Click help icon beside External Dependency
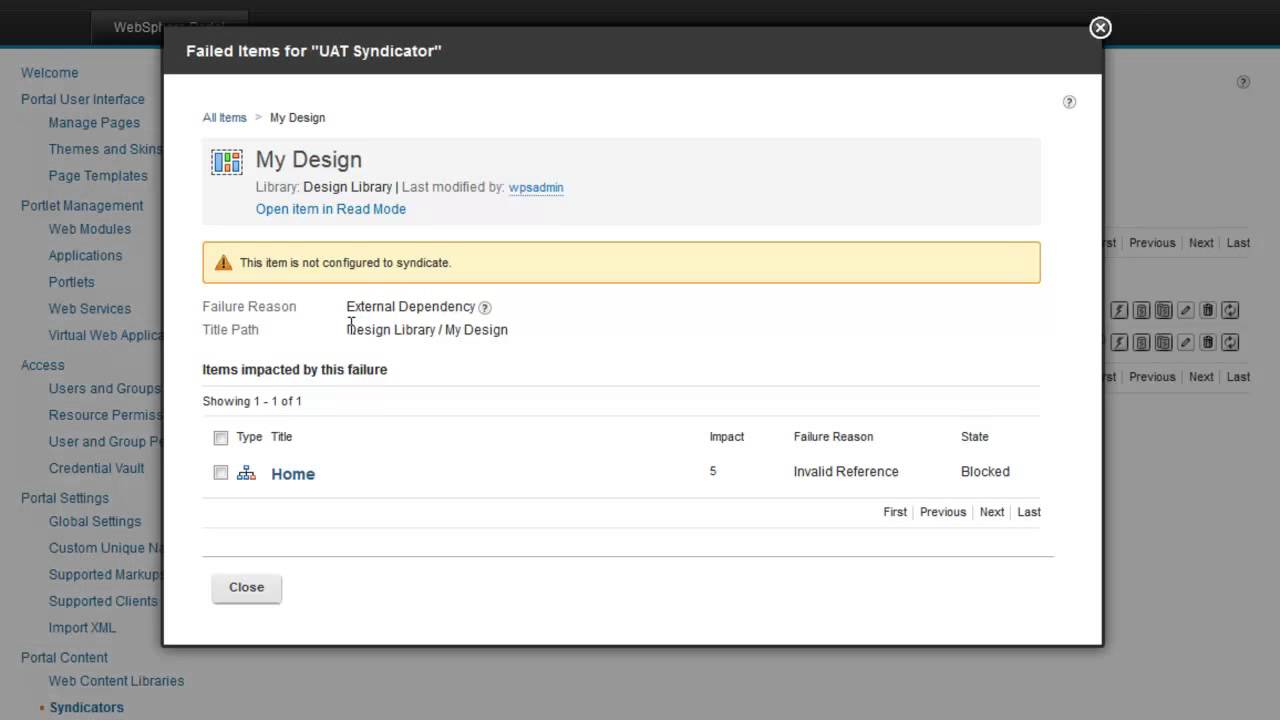This screenshot has width=1280, height=720. [x=485, y=308]
